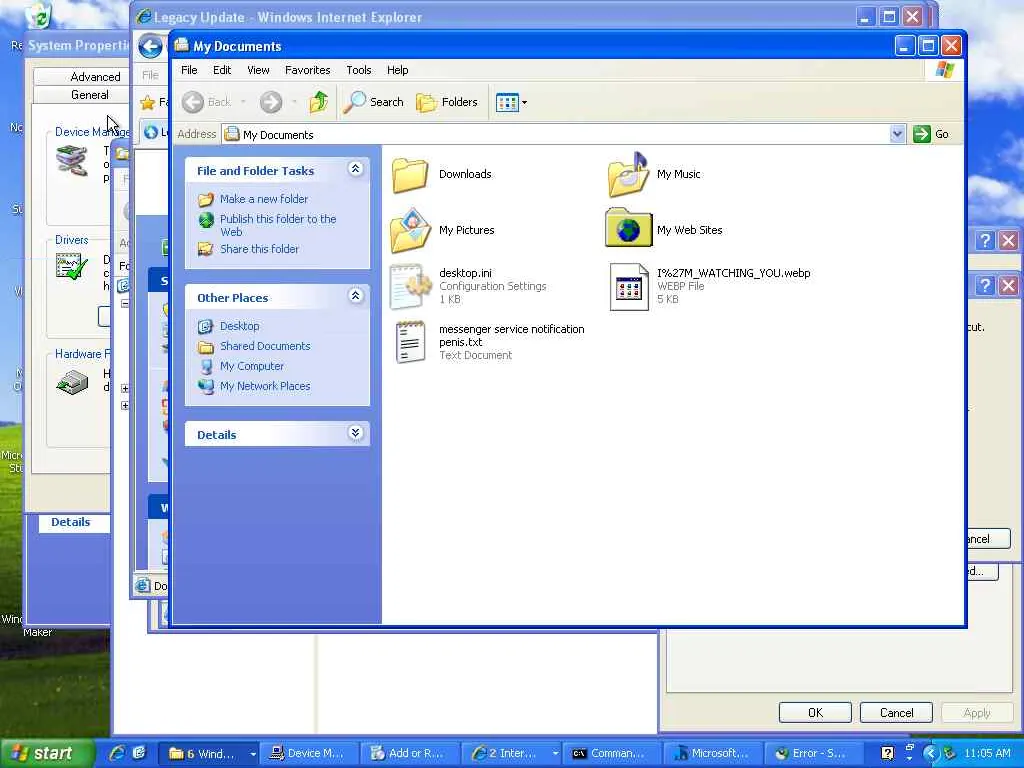Click Cancel in the bottom dialog

pos(896,712)
